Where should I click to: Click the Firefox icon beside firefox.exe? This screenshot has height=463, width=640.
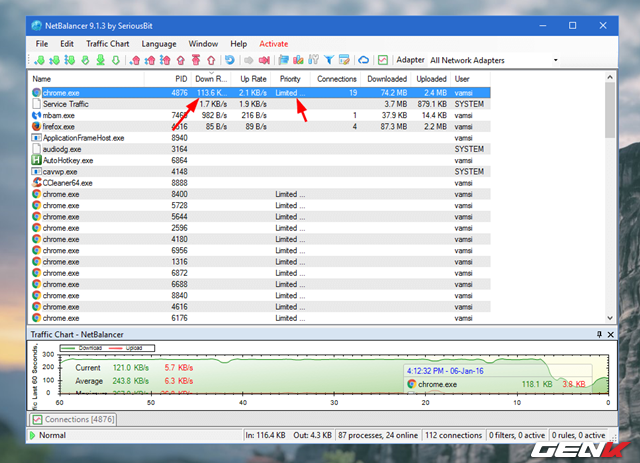pyautogui.click(x=37, y=127)
